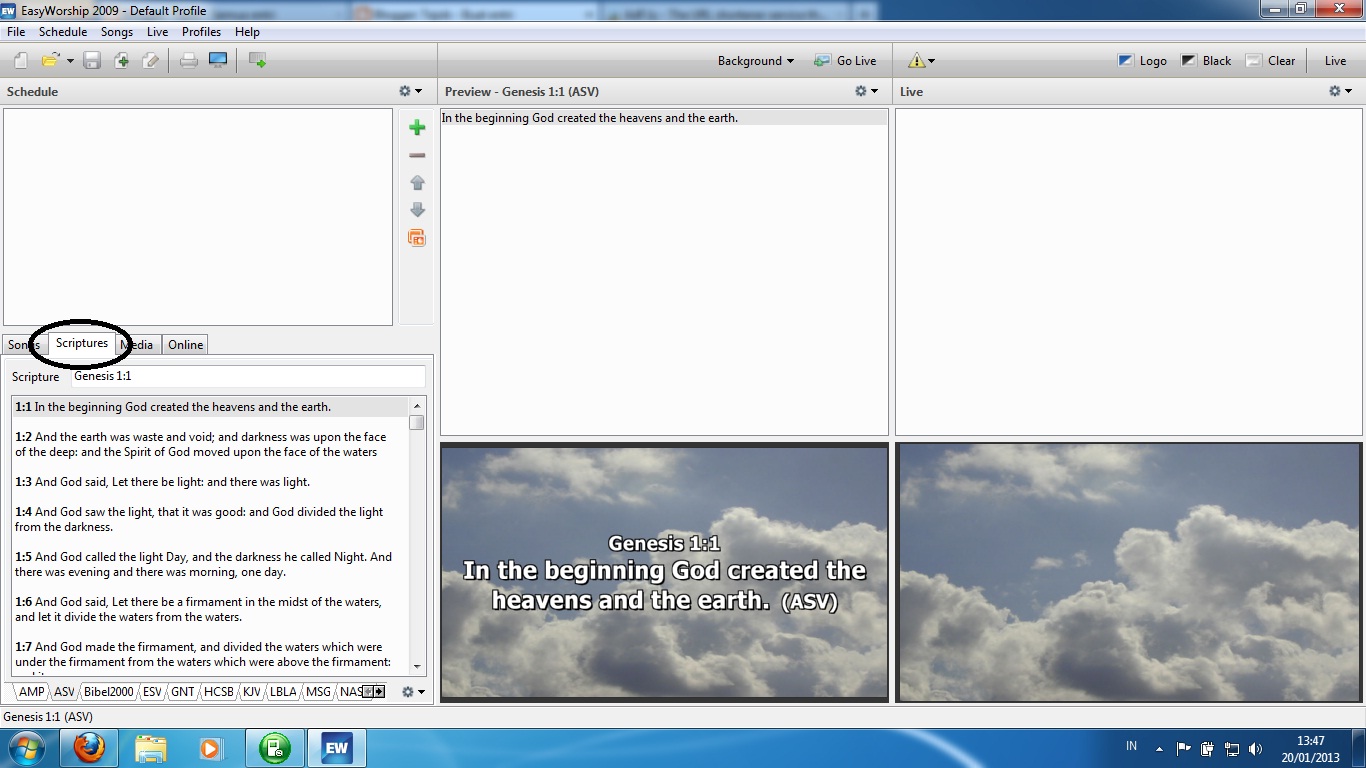Select verse 1:2 in scripture list
The width and height of the screenshot is (1366, 768).
(211, 444)
